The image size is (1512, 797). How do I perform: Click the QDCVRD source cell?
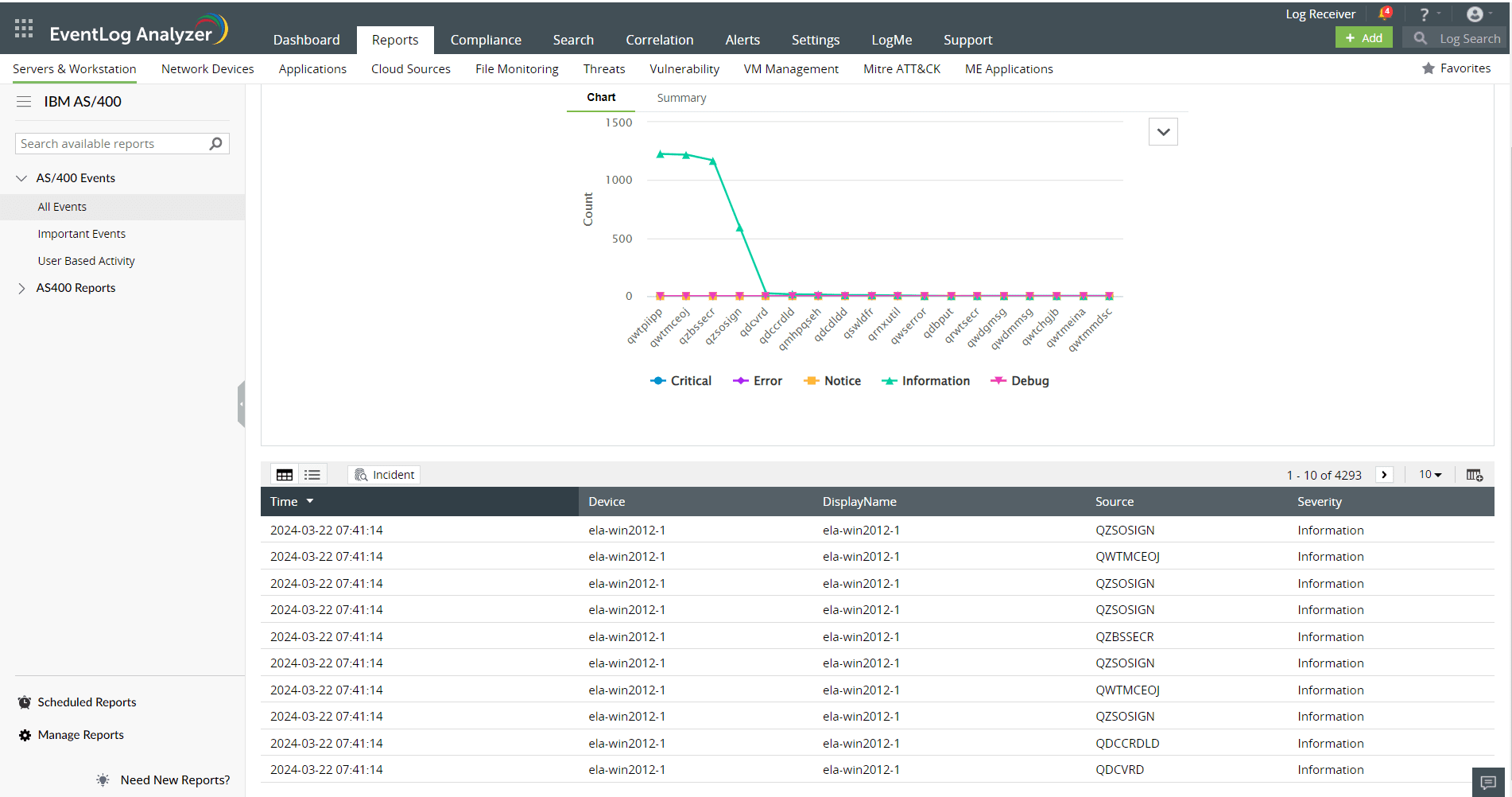coord(1120,770)
